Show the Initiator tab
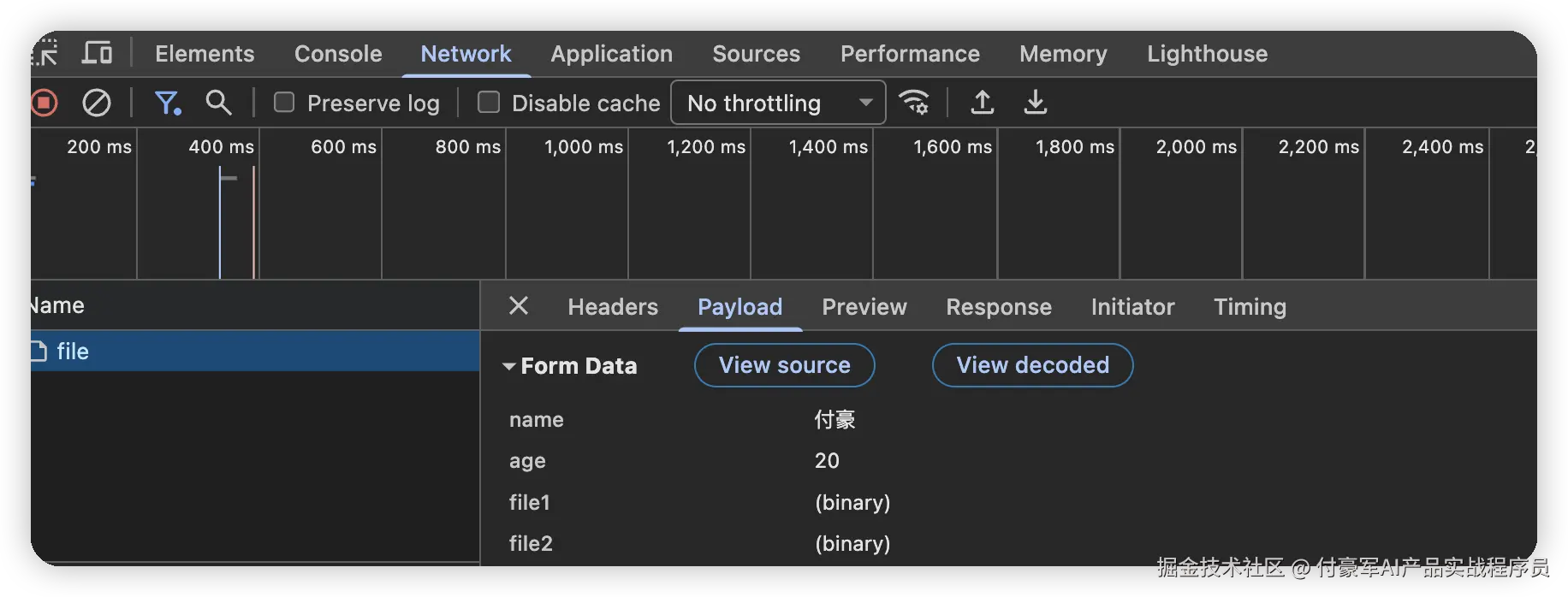 pyautogui.click(x=1132, y=307)
